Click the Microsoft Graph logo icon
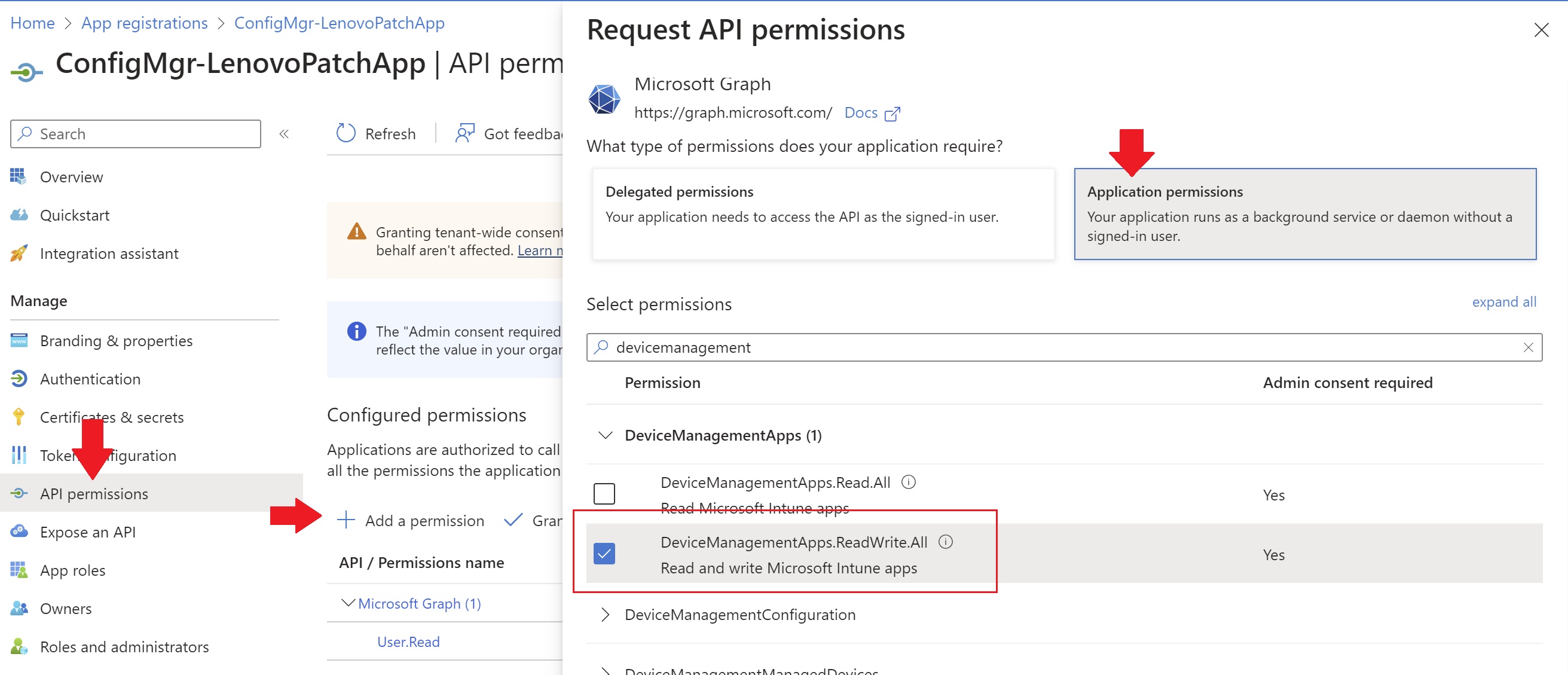Screen dimensions: 1568x675 pos(604,99)
